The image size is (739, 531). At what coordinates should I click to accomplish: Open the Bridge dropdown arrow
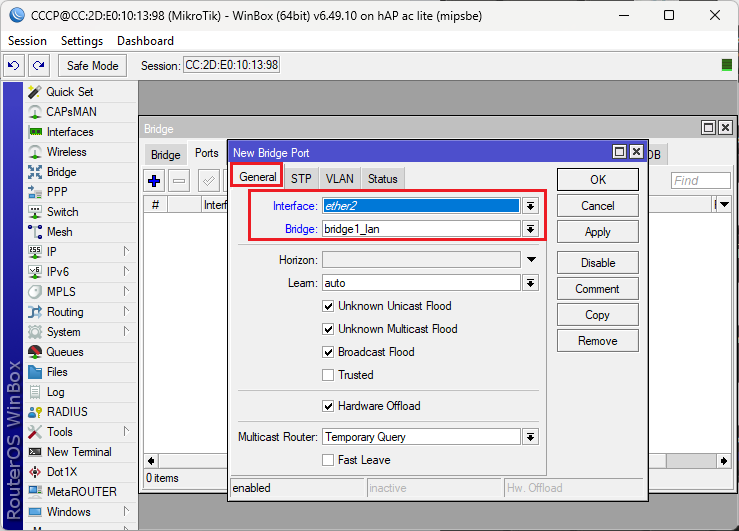coord(531,229)
